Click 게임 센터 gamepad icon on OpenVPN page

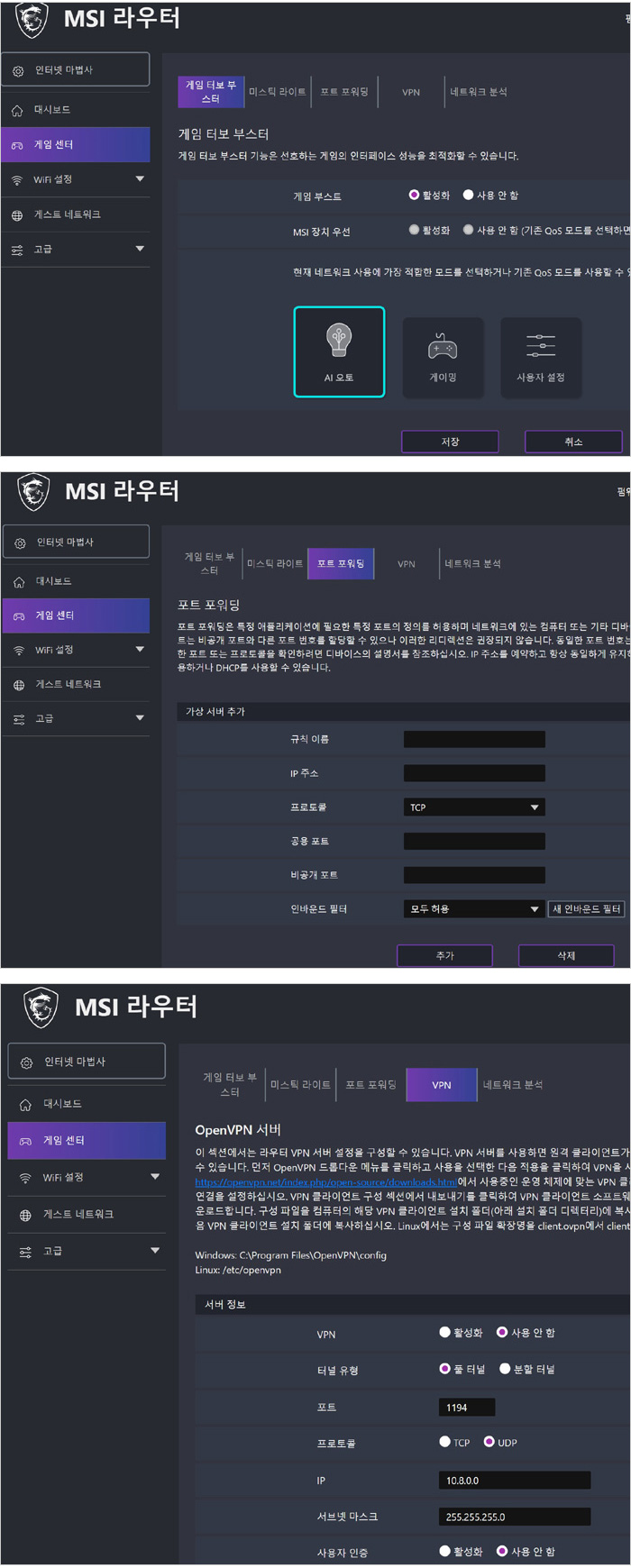coord(26,1141)
